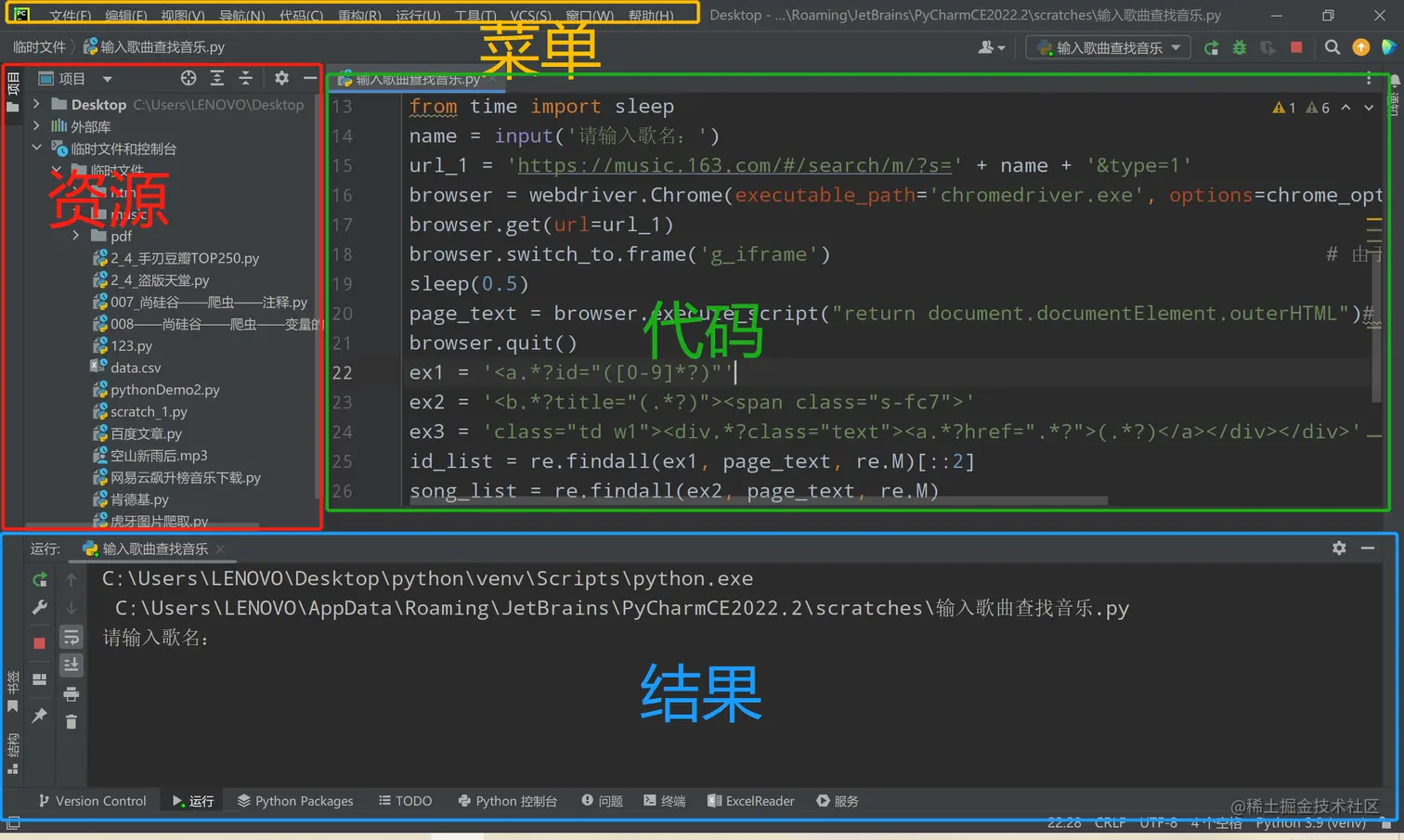The image size is (1404, 840).
Task: Open the 视图(V) menu
Action: click(183, 16)
